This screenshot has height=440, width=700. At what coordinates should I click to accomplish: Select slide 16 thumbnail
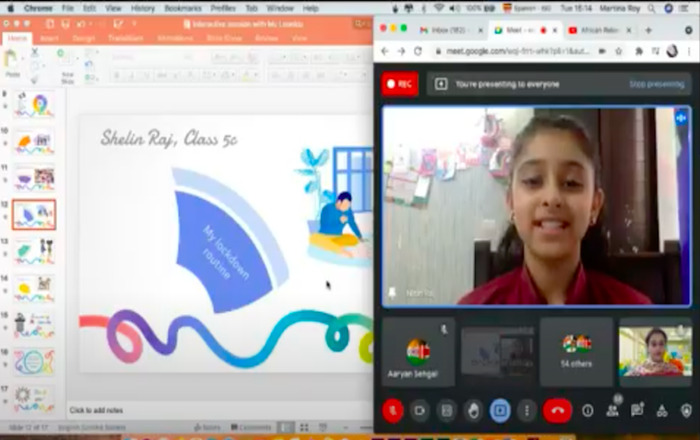(x=34, y=362)
